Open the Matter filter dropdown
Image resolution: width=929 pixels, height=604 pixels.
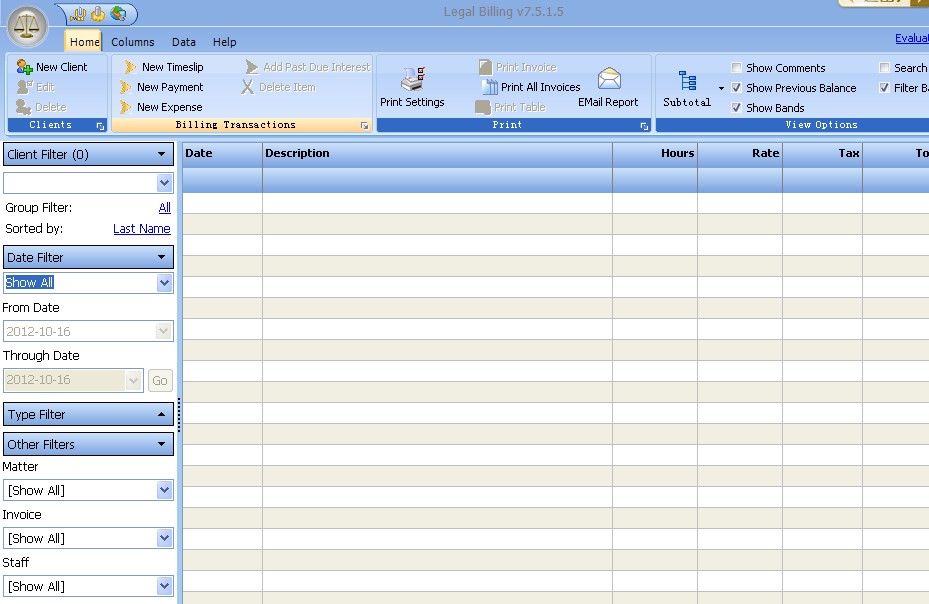[165, 490]
